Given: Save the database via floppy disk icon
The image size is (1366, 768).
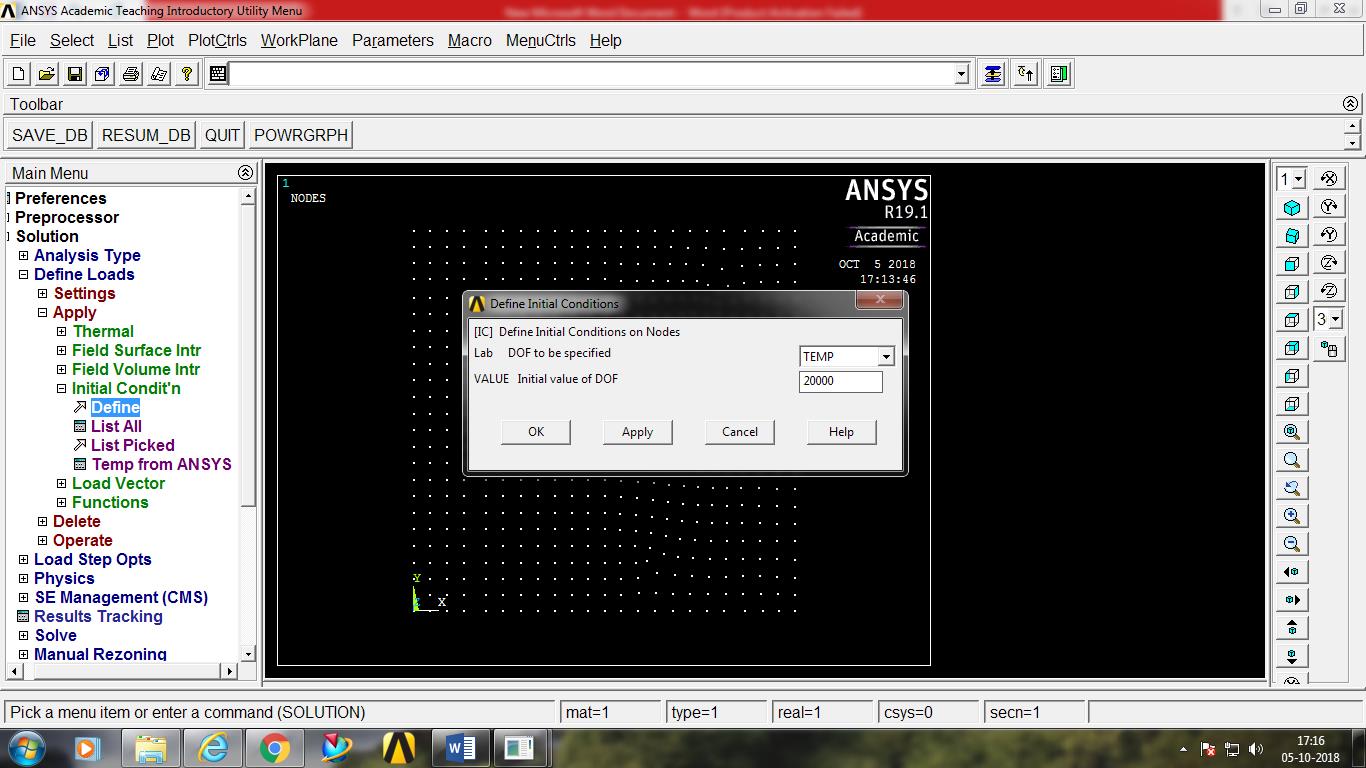Looking at the screenshot, I should pyautogui.click(x=74, y=72).
